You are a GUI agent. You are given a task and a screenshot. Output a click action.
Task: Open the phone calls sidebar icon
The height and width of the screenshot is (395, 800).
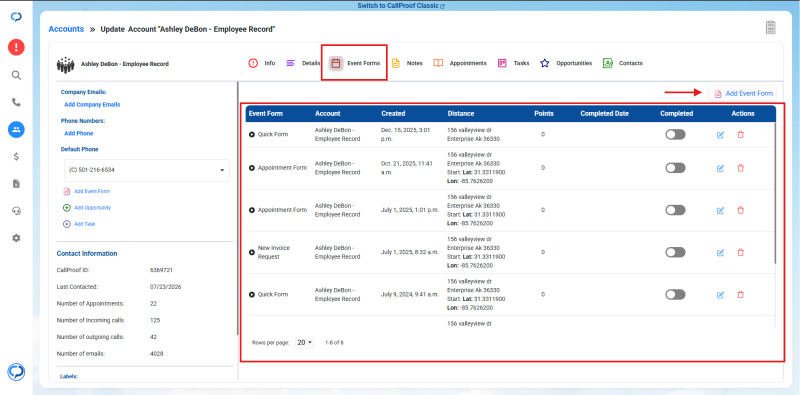[16, 103]
